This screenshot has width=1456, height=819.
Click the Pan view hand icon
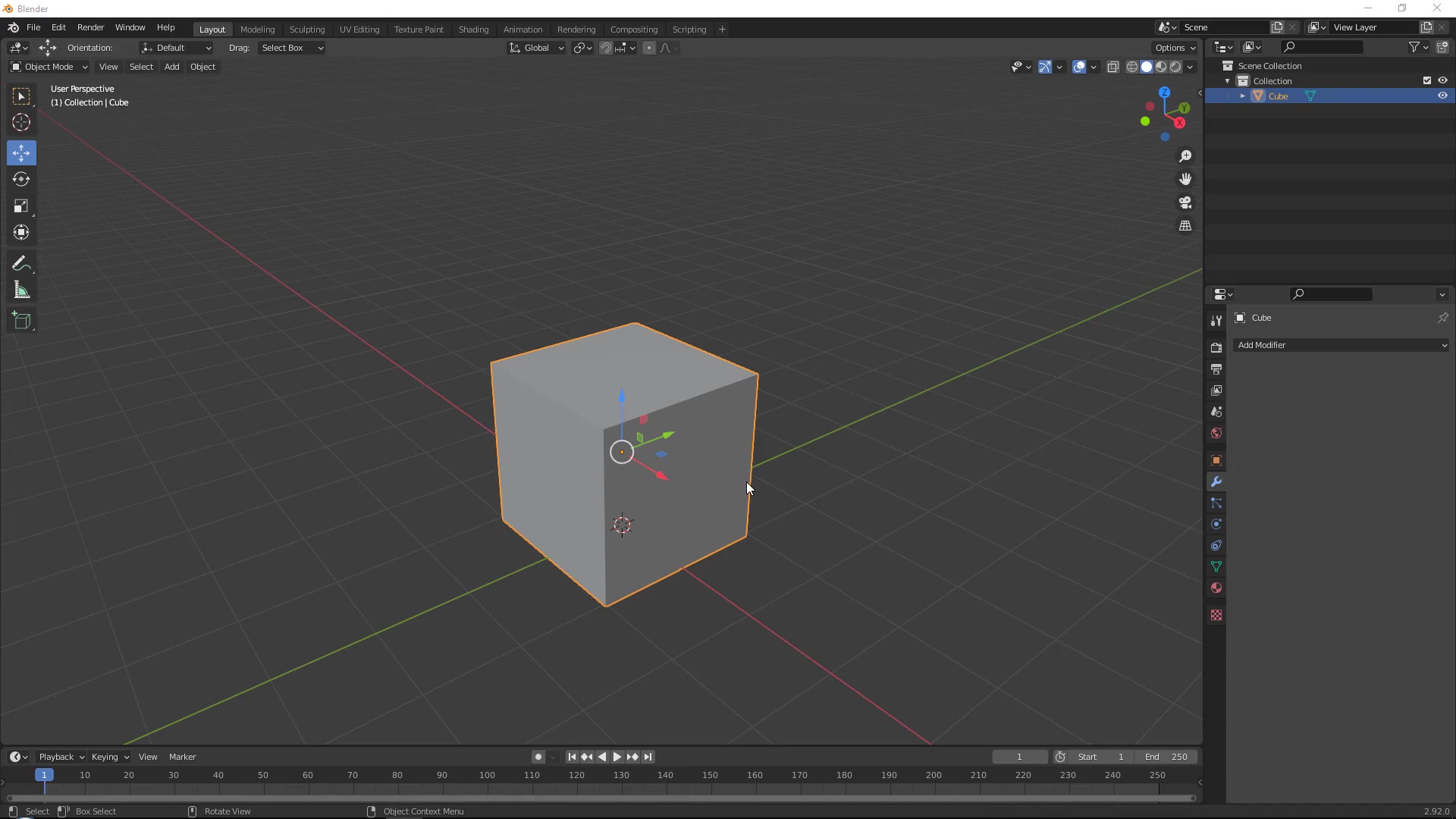tap(1185, 179)
